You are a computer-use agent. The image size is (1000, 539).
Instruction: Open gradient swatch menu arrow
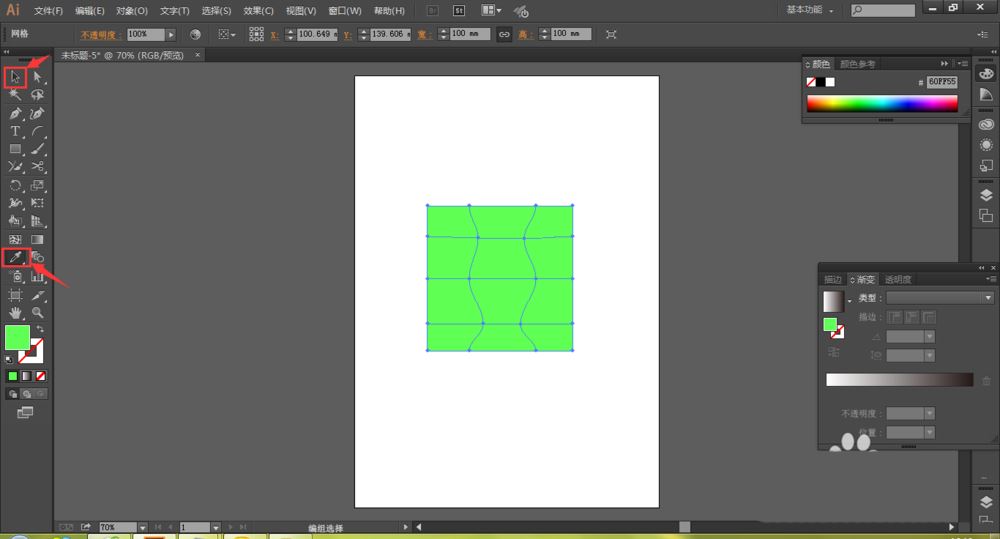pos(849,300)
